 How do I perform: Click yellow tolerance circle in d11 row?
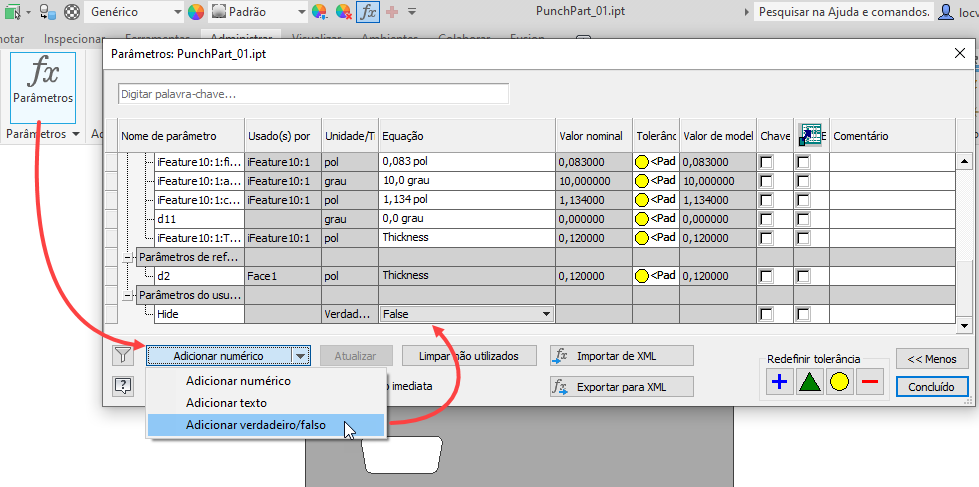pos(642,219)
